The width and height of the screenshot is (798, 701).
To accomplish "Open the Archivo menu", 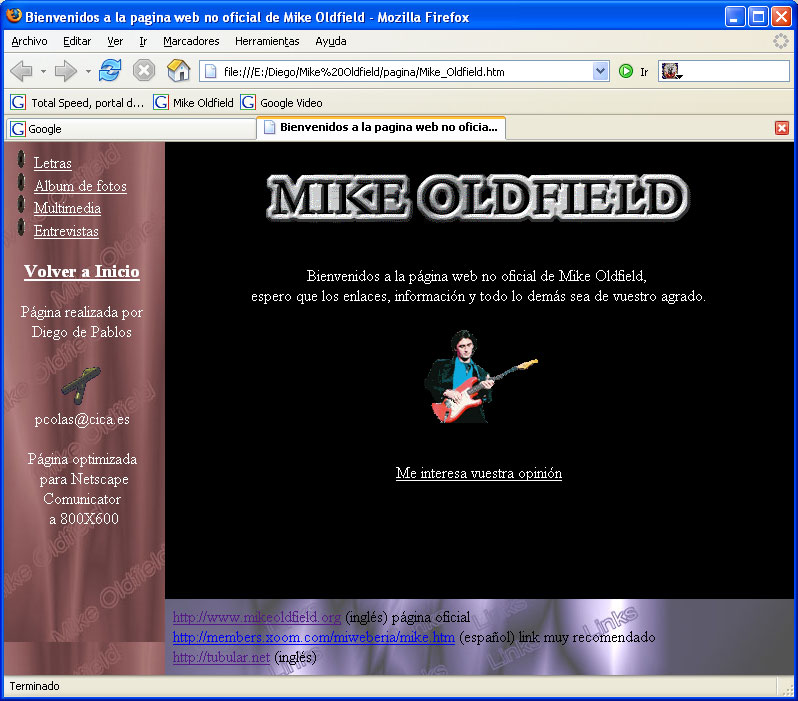I will pos(30,41).
